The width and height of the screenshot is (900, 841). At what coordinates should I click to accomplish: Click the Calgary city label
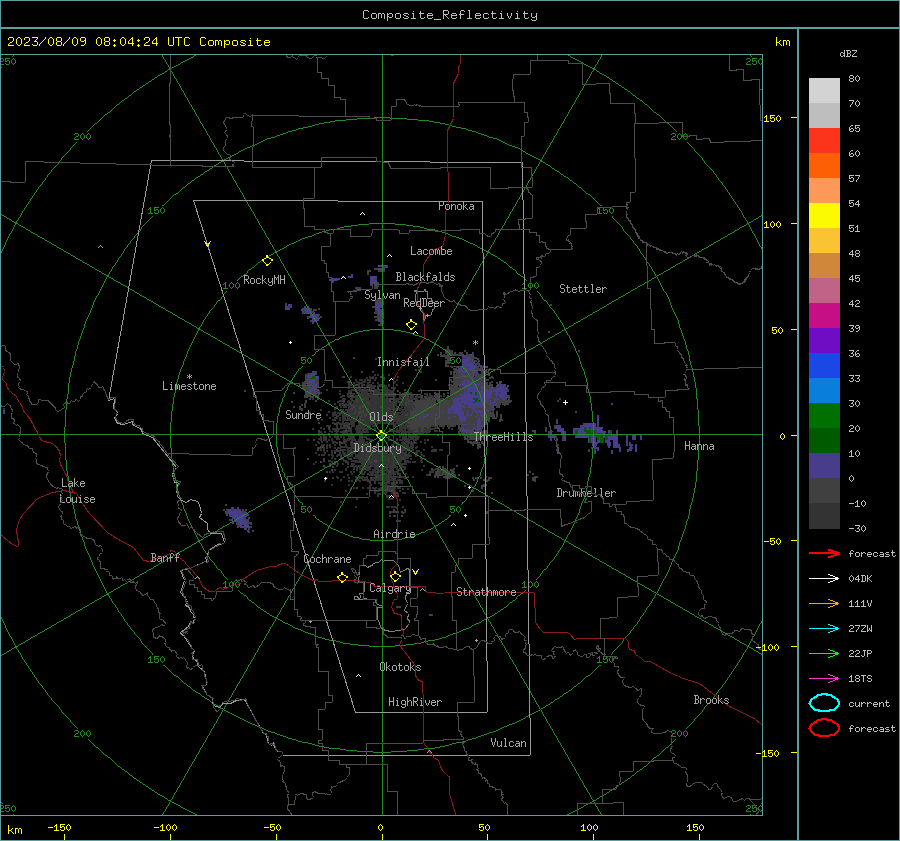point(390,588)
